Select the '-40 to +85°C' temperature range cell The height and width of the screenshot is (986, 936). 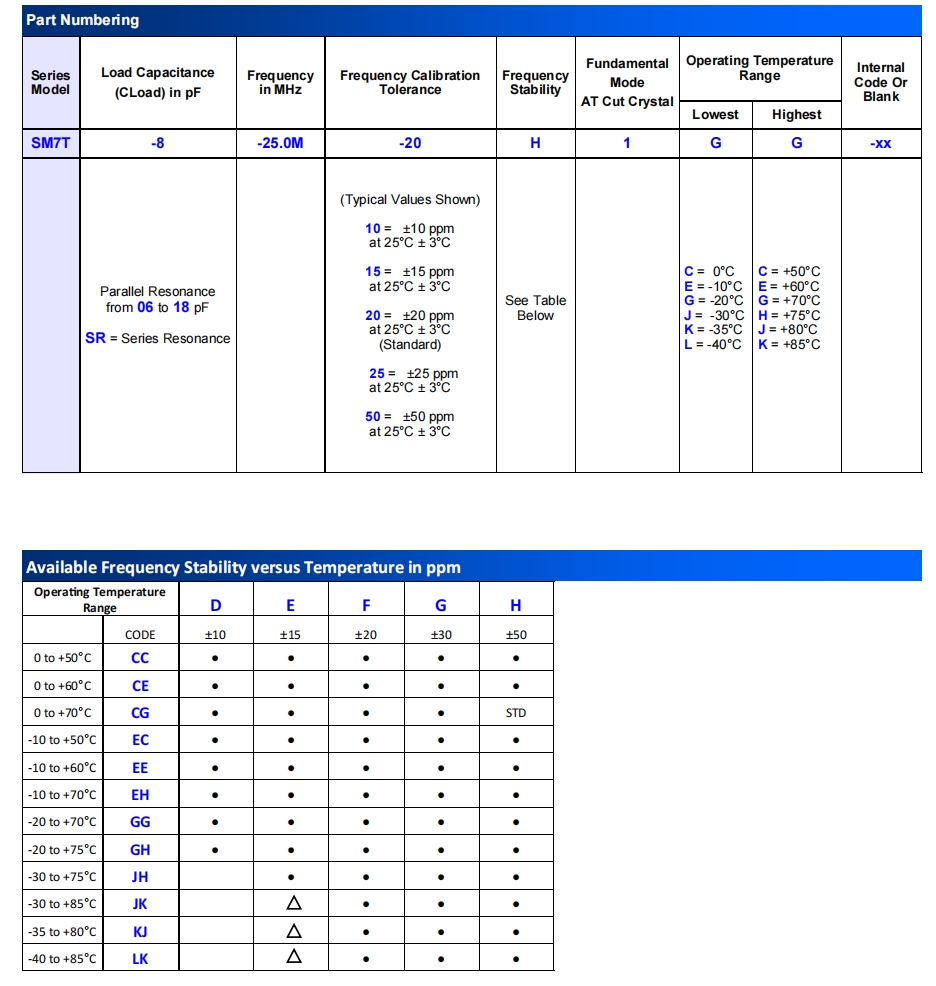tap(64, 958)
